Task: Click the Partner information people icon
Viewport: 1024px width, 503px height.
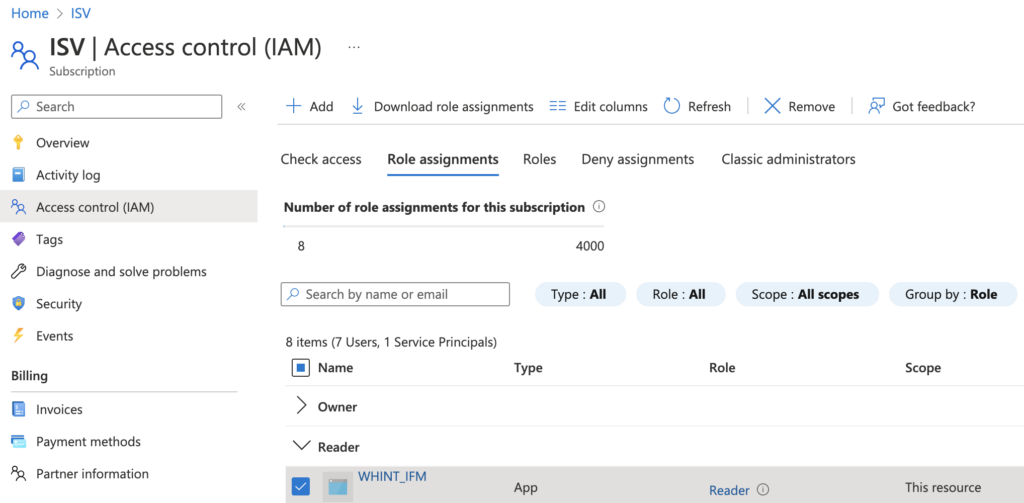Action: tap(19, 474)
